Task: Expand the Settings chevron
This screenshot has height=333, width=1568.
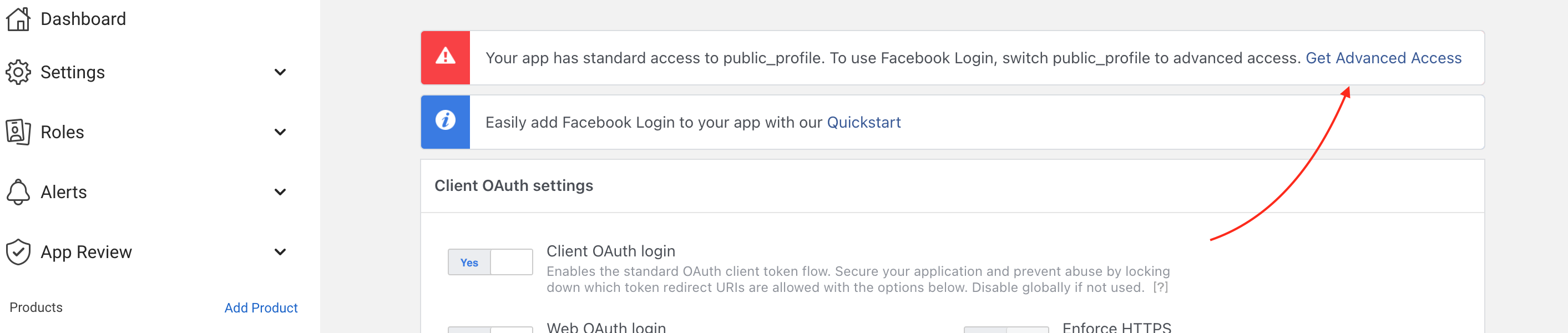Action: click(x=280, y=73)
